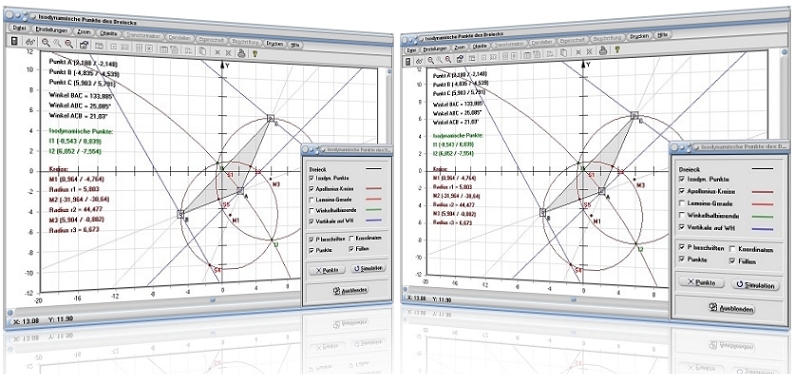This screenshot has width=794, height=374.
Task: Open the Objekte menu in left window
Action: (109, 33)
